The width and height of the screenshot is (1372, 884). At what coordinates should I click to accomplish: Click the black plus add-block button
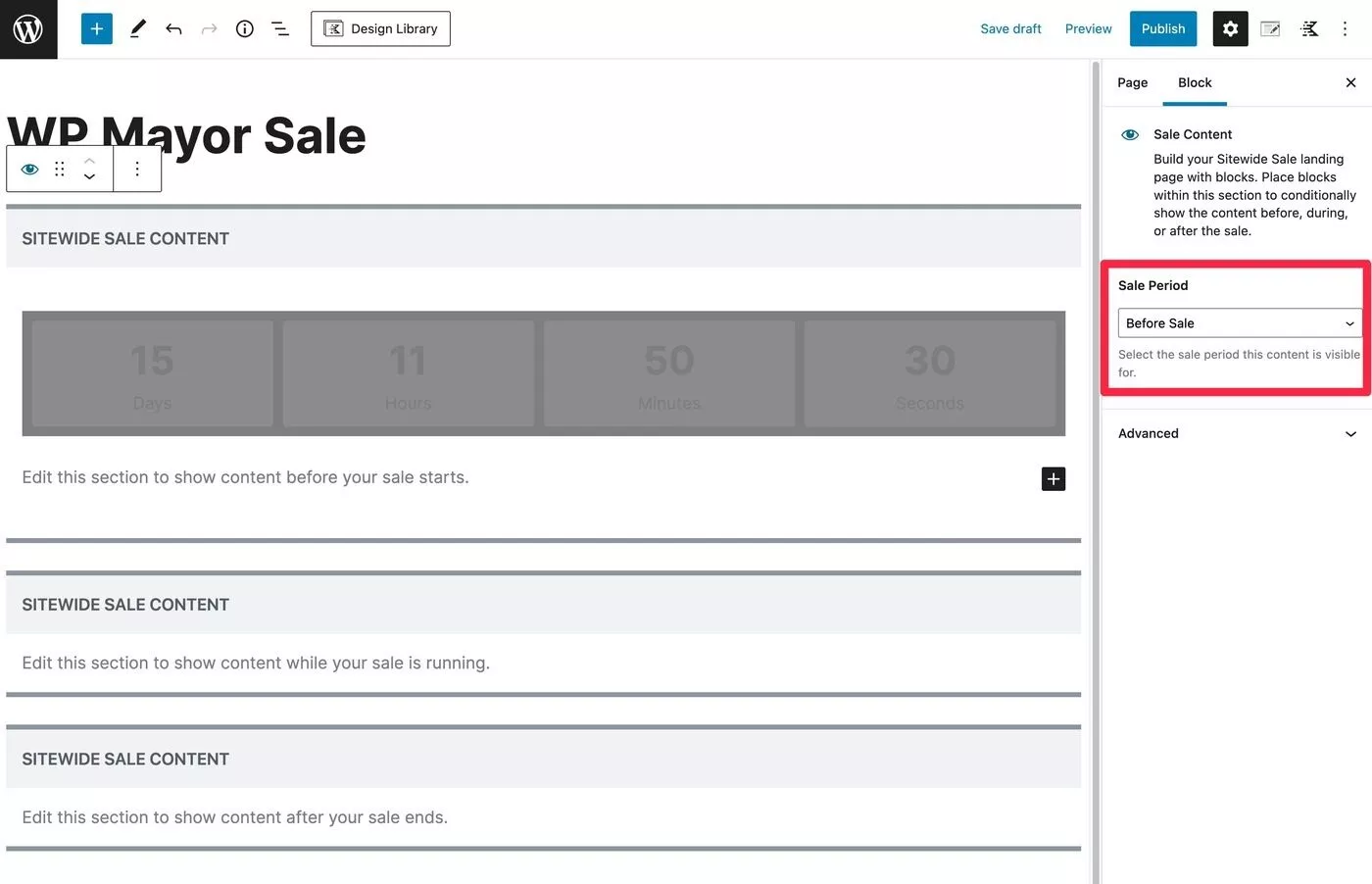point(1053,479)
